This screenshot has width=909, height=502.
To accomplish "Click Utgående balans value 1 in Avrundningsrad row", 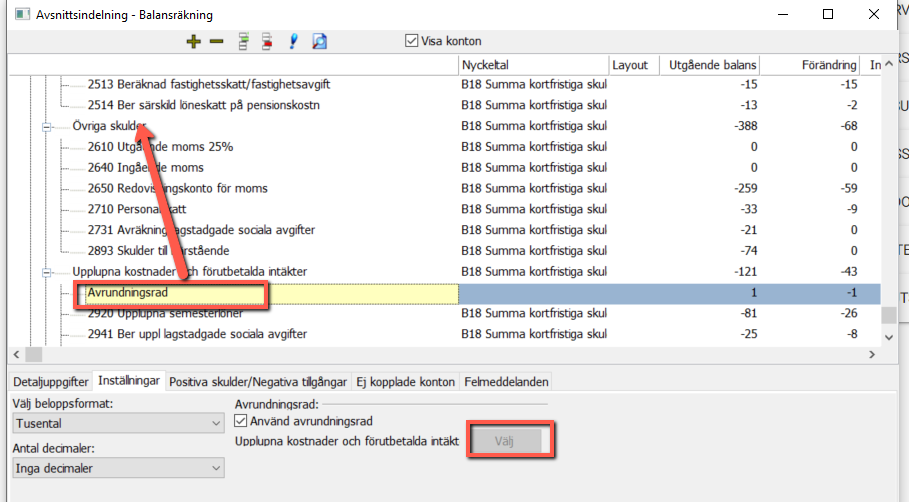I will tap(754, 293).
